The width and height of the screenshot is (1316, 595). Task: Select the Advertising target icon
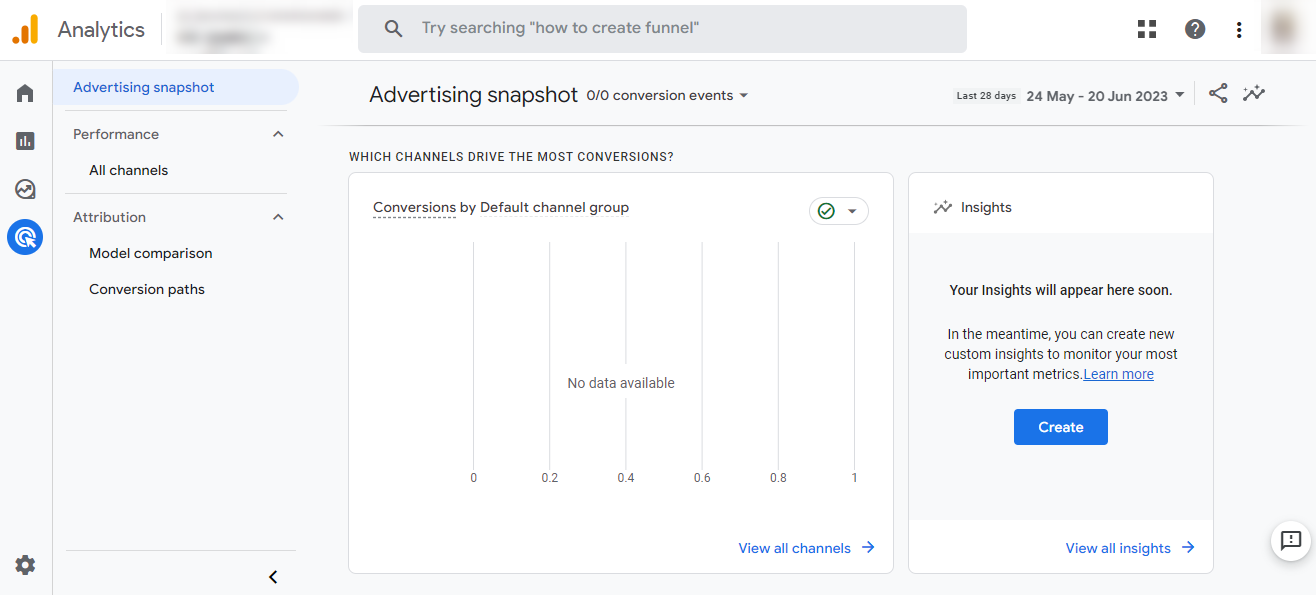25,237
